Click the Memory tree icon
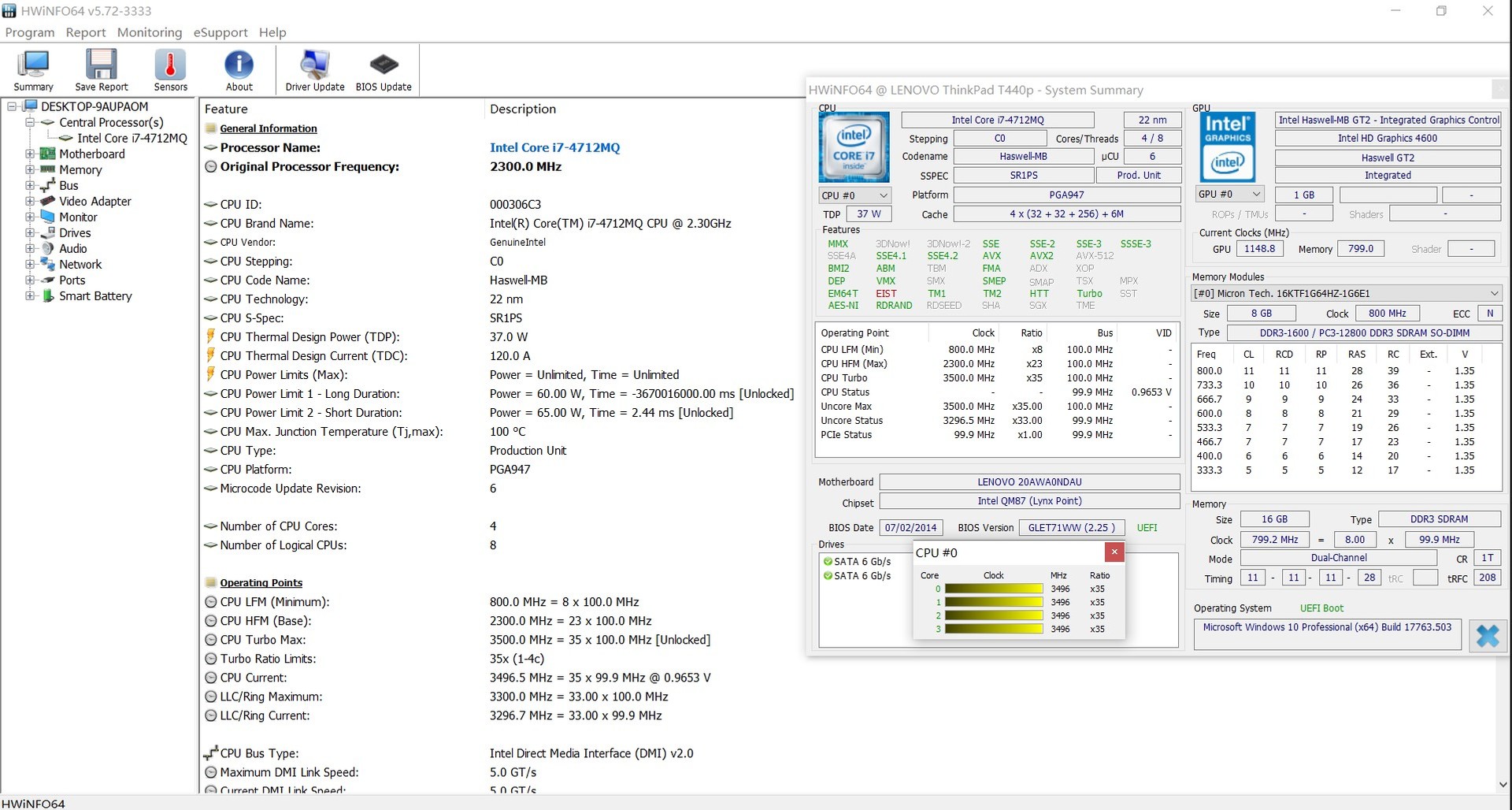Viewport: 1512px width, 810px height. pyautogui.click(x=48, y=169)
